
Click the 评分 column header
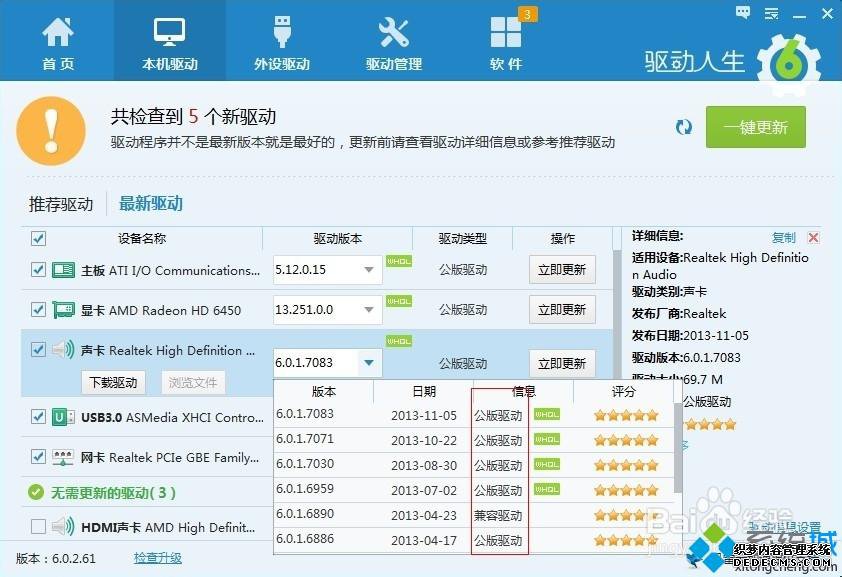click(623, 391)
